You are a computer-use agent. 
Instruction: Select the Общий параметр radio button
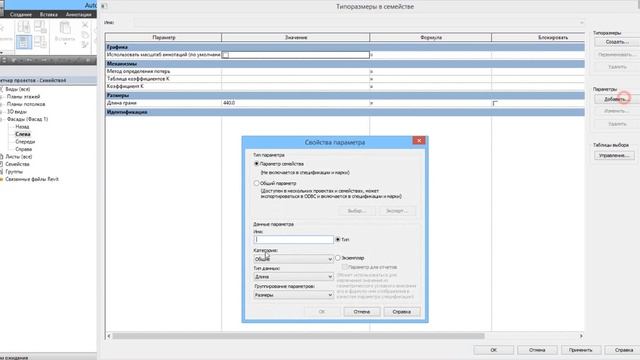(x=256, y=183)
